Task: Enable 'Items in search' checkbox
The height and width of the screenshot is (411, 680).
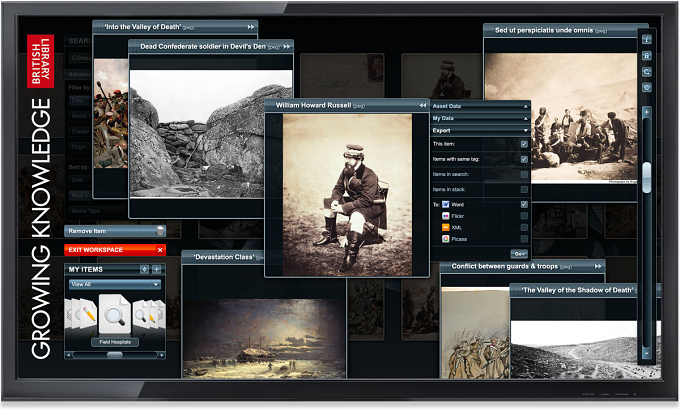Action: tap(524, 174)
